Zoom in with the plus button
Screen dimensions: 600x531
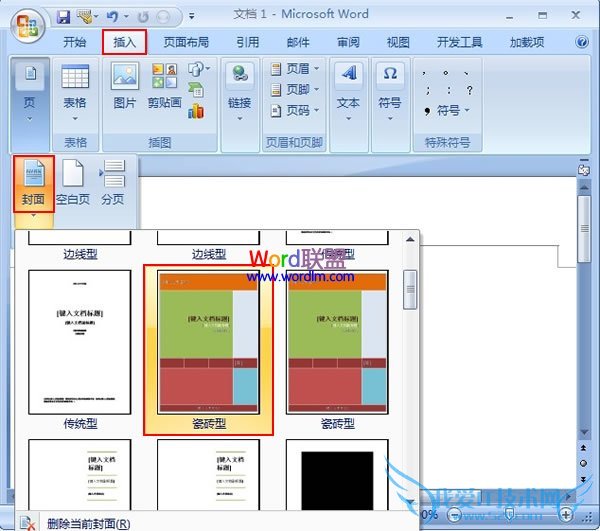point(566,514)
